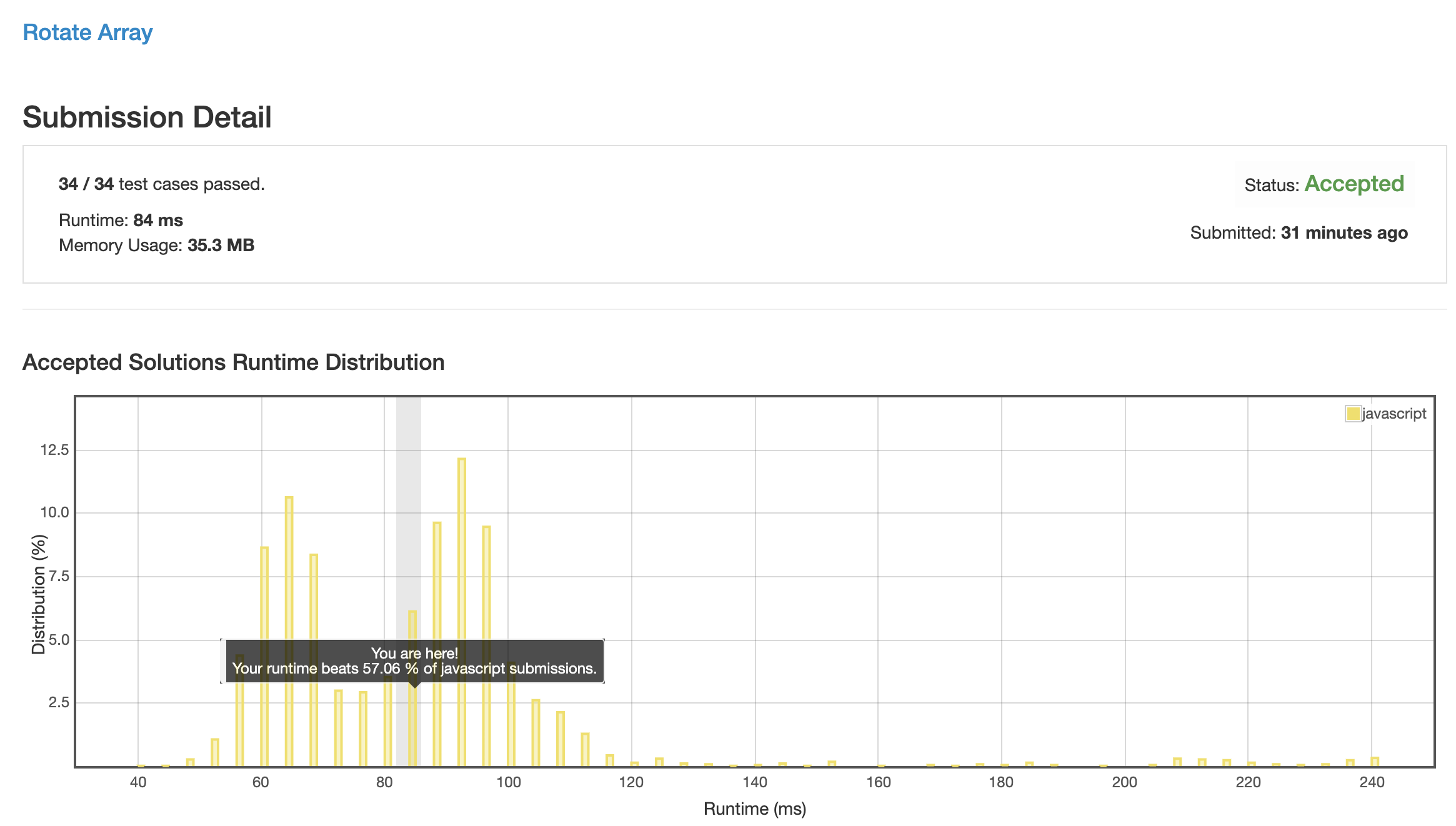Click the bar at 68 ms runtime
The image size is (1456, 826).
314,660
